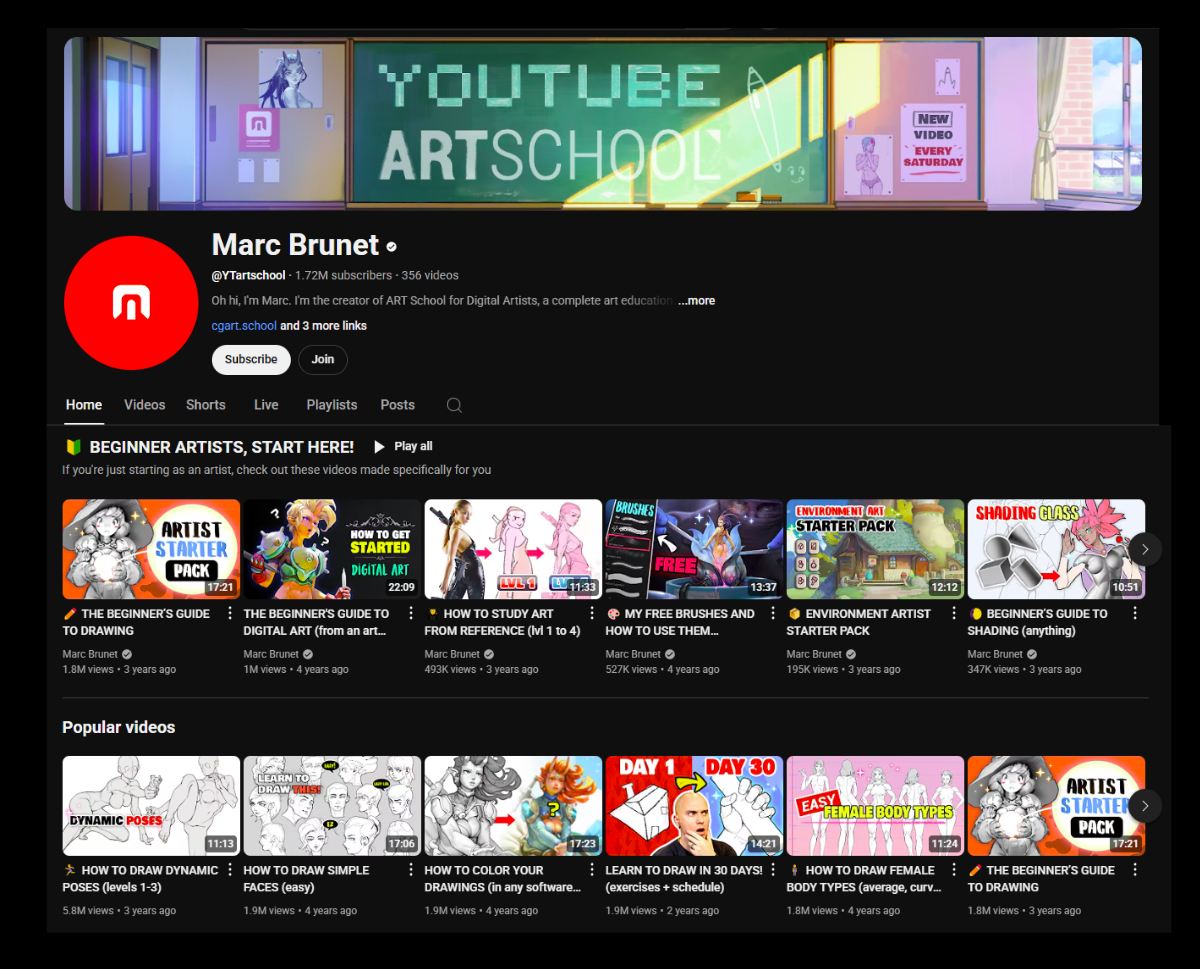
Task: Open ARTIST STARTER PACK thumbnail in Beginner row
Action: 151,549
